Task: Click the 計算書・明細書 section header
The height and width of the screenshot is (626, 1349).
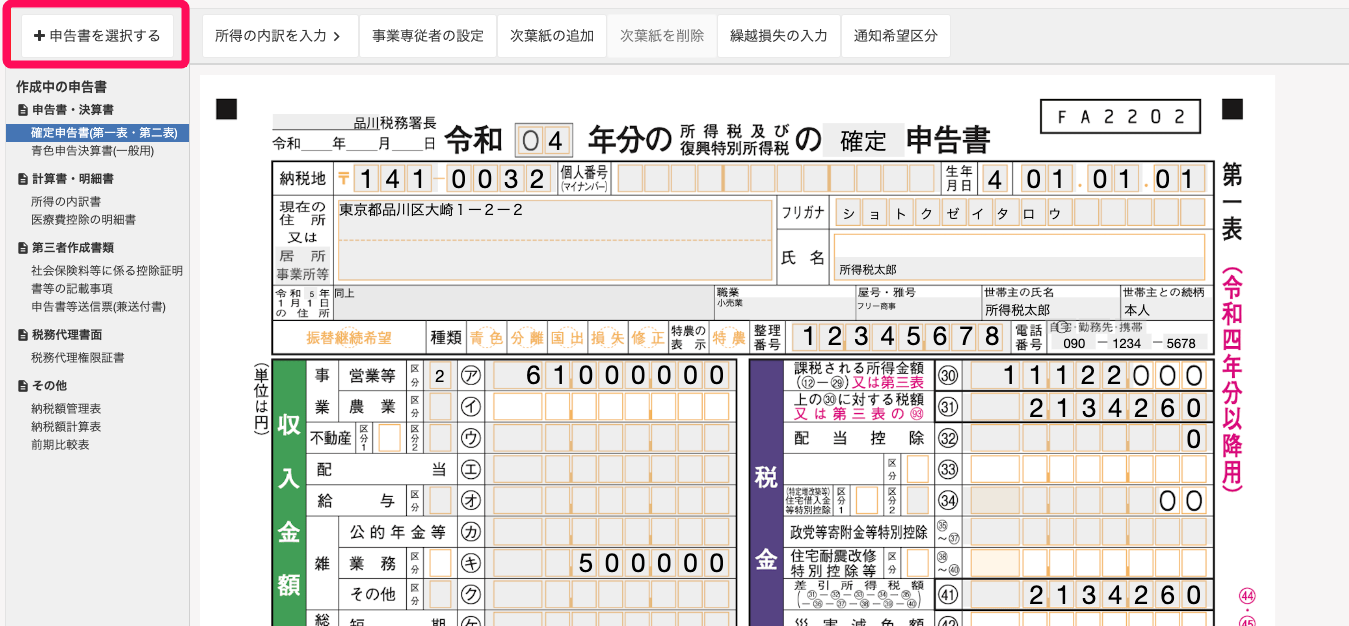Action: (x=65, y=179)
